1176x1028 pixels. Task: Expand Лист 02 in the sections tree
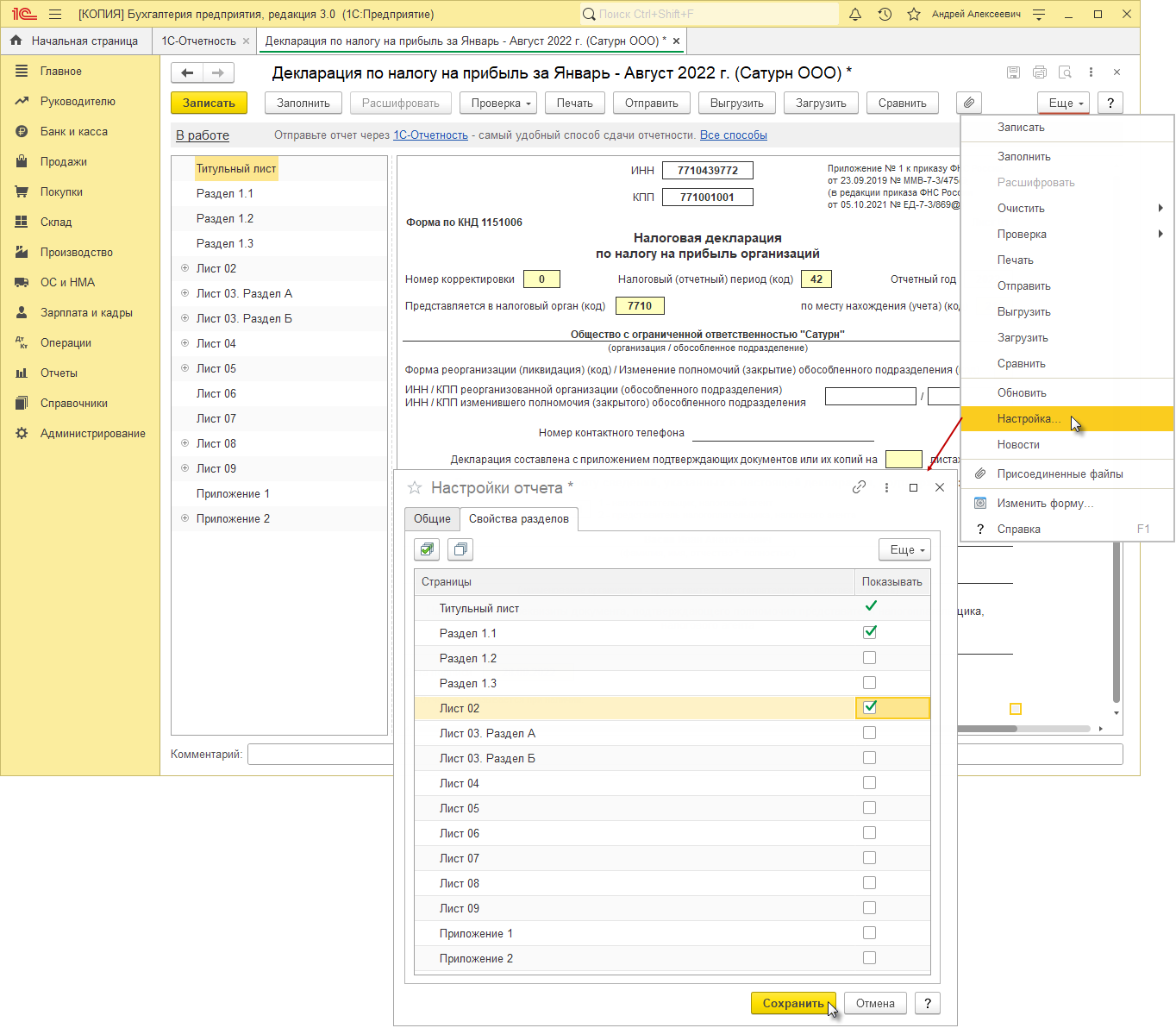pos(185,268)
